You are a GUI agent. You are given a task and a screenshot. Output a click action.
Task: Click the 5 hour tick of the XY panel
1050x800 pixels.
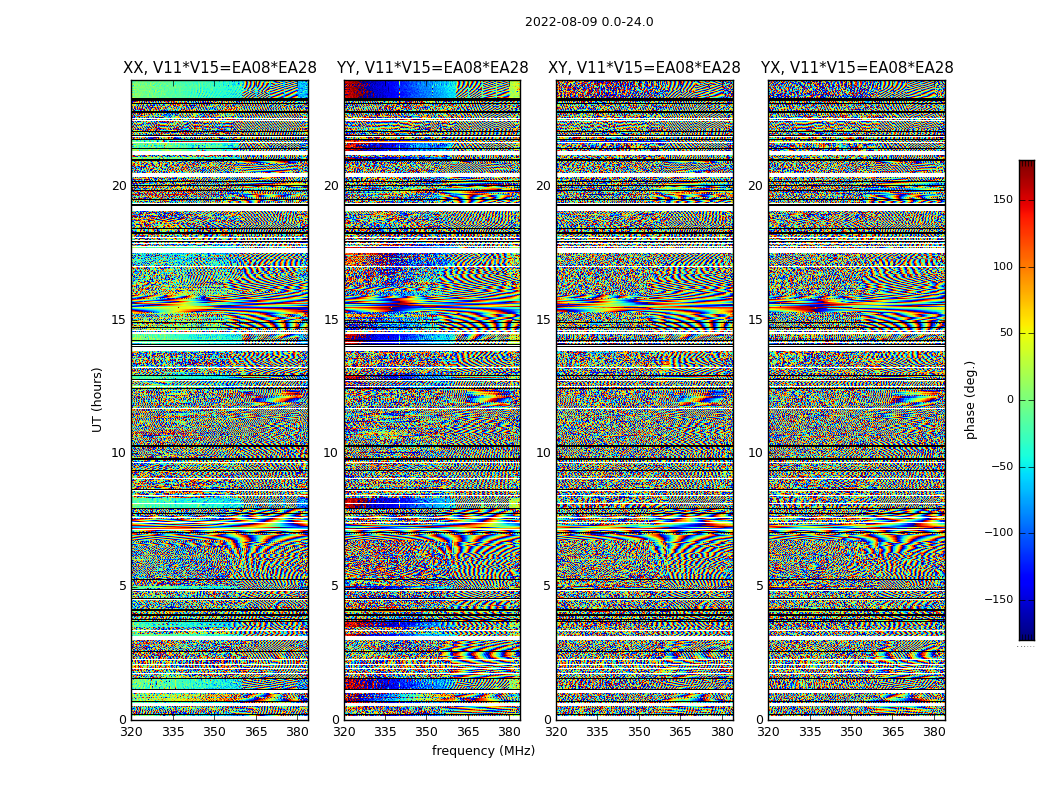547,586
